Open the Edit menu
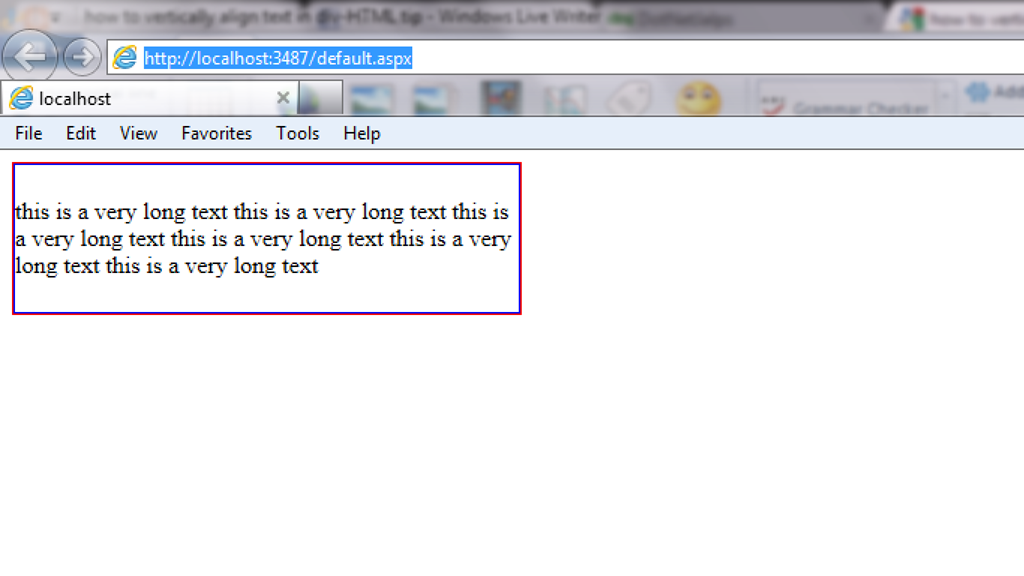This screenshot has height=576, width=1024. [80, 133]
